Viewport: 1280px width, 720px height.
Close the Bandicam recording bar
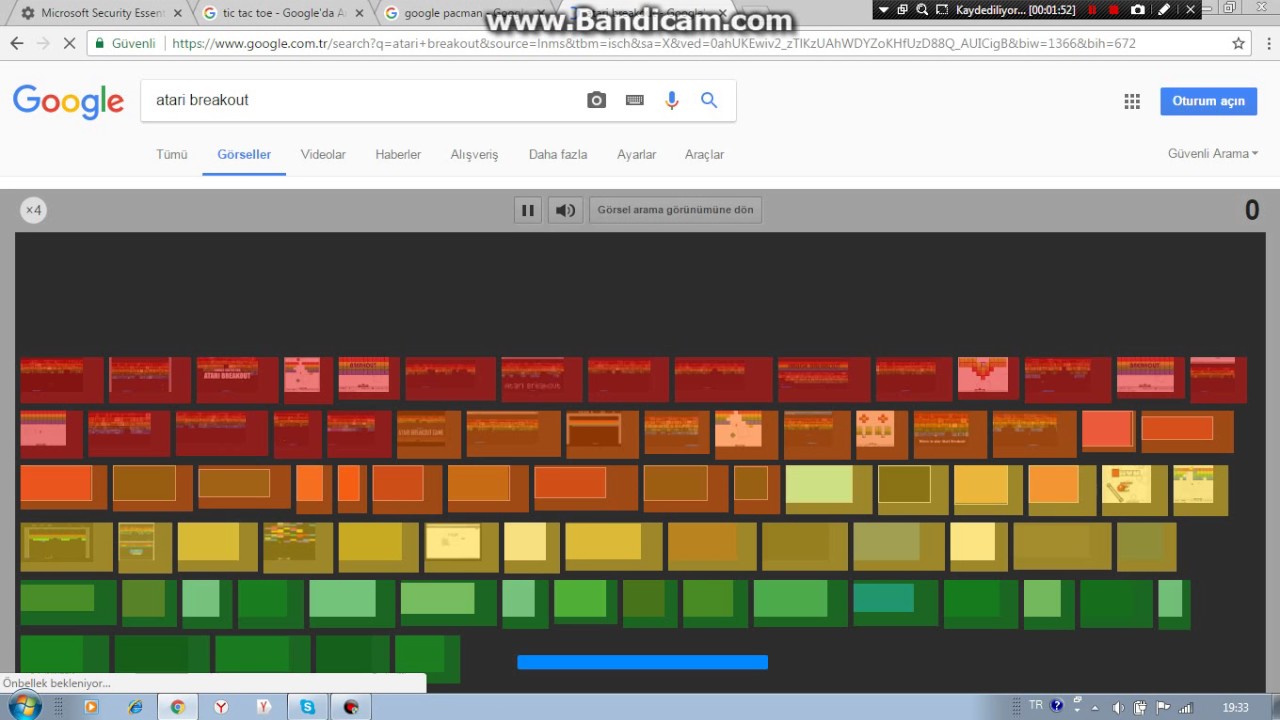tap(1188, 9)
